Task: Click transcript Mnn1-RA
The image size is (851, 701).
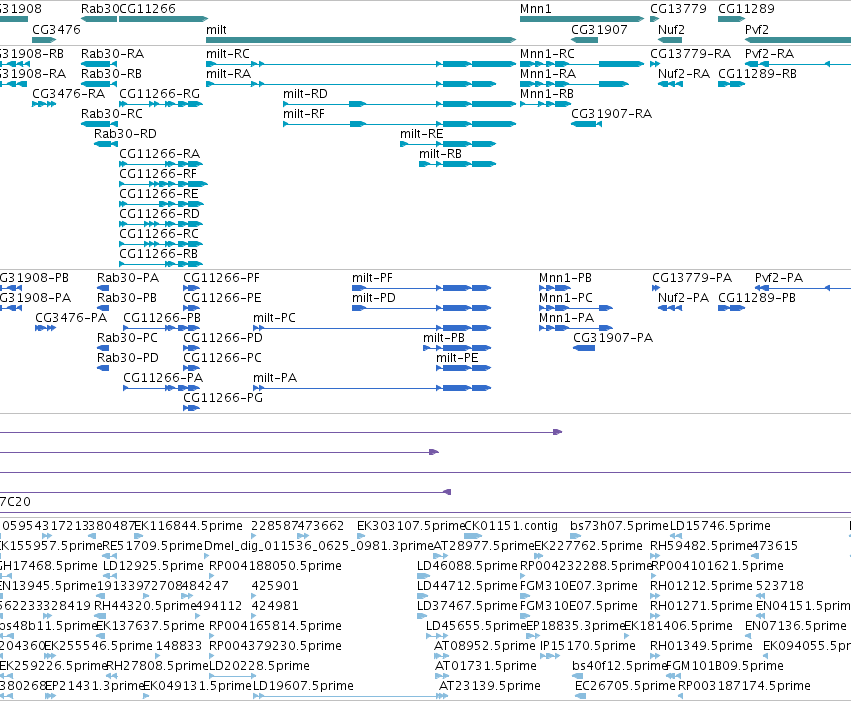Action: coord(574,84)
